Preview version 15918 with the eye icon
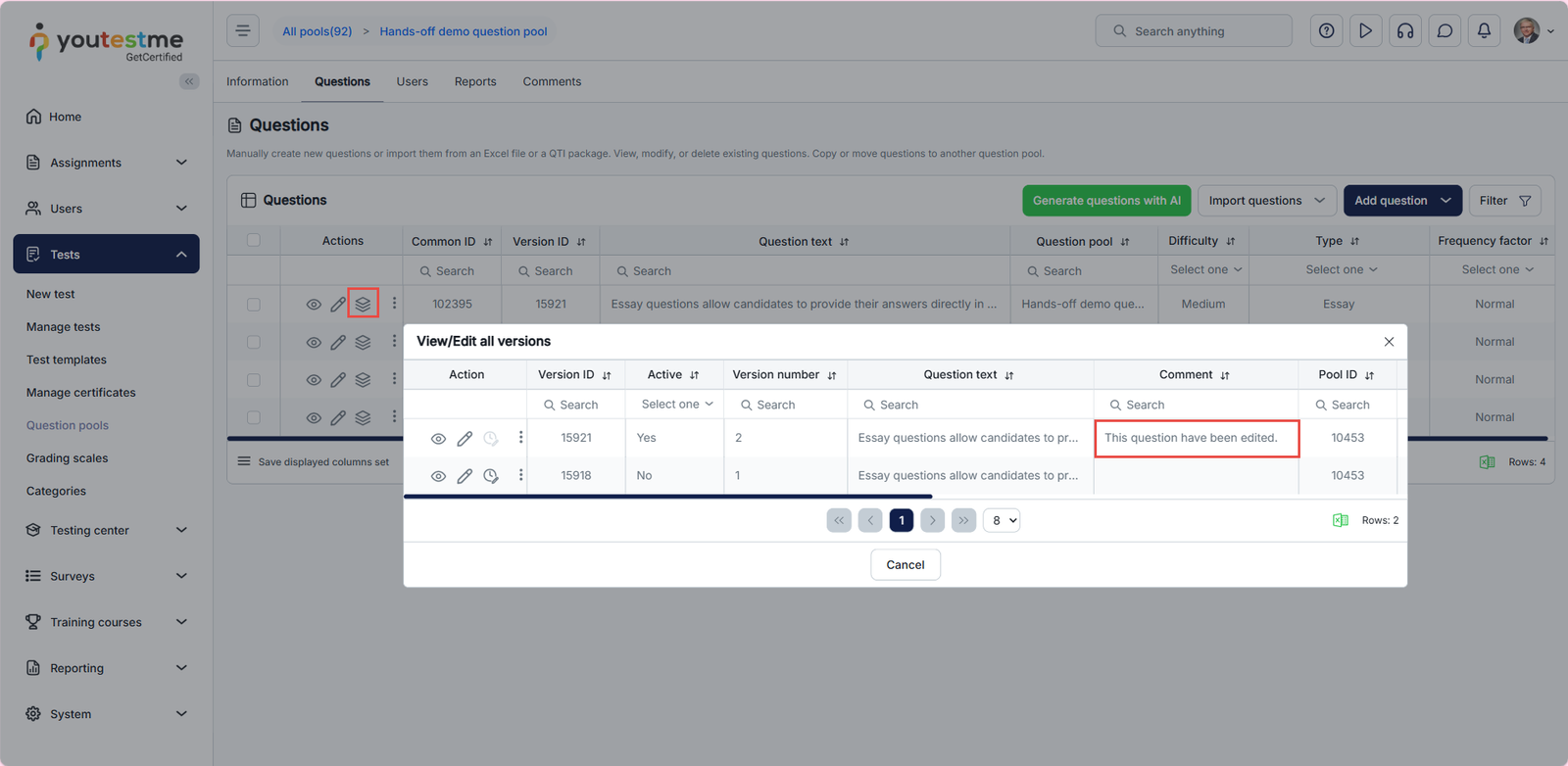 click(438, 476)
